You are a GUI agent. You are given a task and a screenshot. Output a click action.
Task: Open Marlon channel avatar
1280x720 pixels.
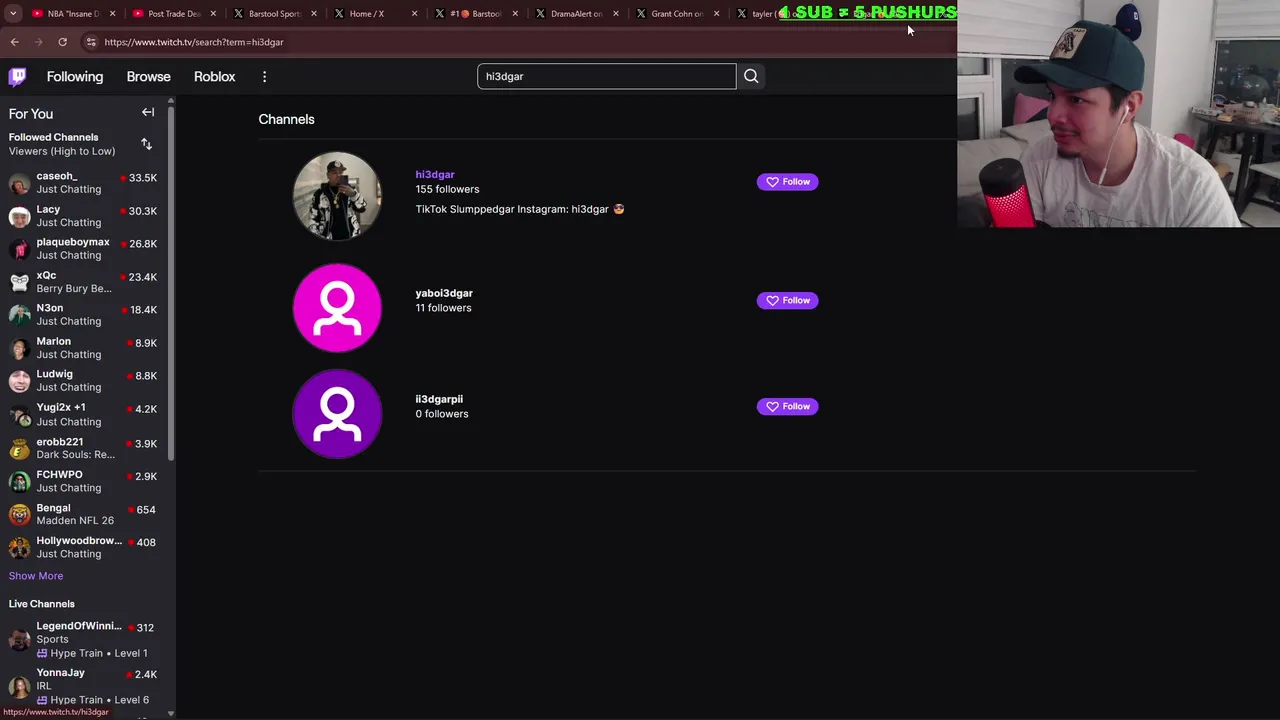coord(19,348)
